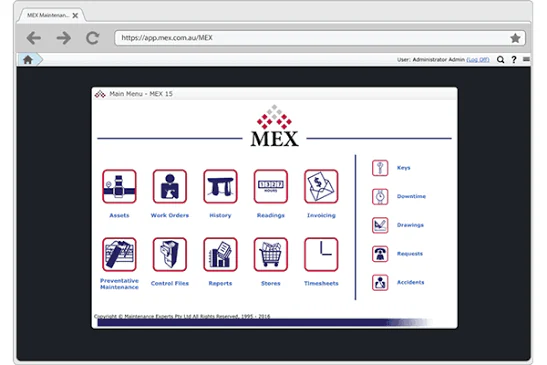Open the History module icon
This screenshot has height=365, width=547.
pyautogui.click(x=220, y=186)
